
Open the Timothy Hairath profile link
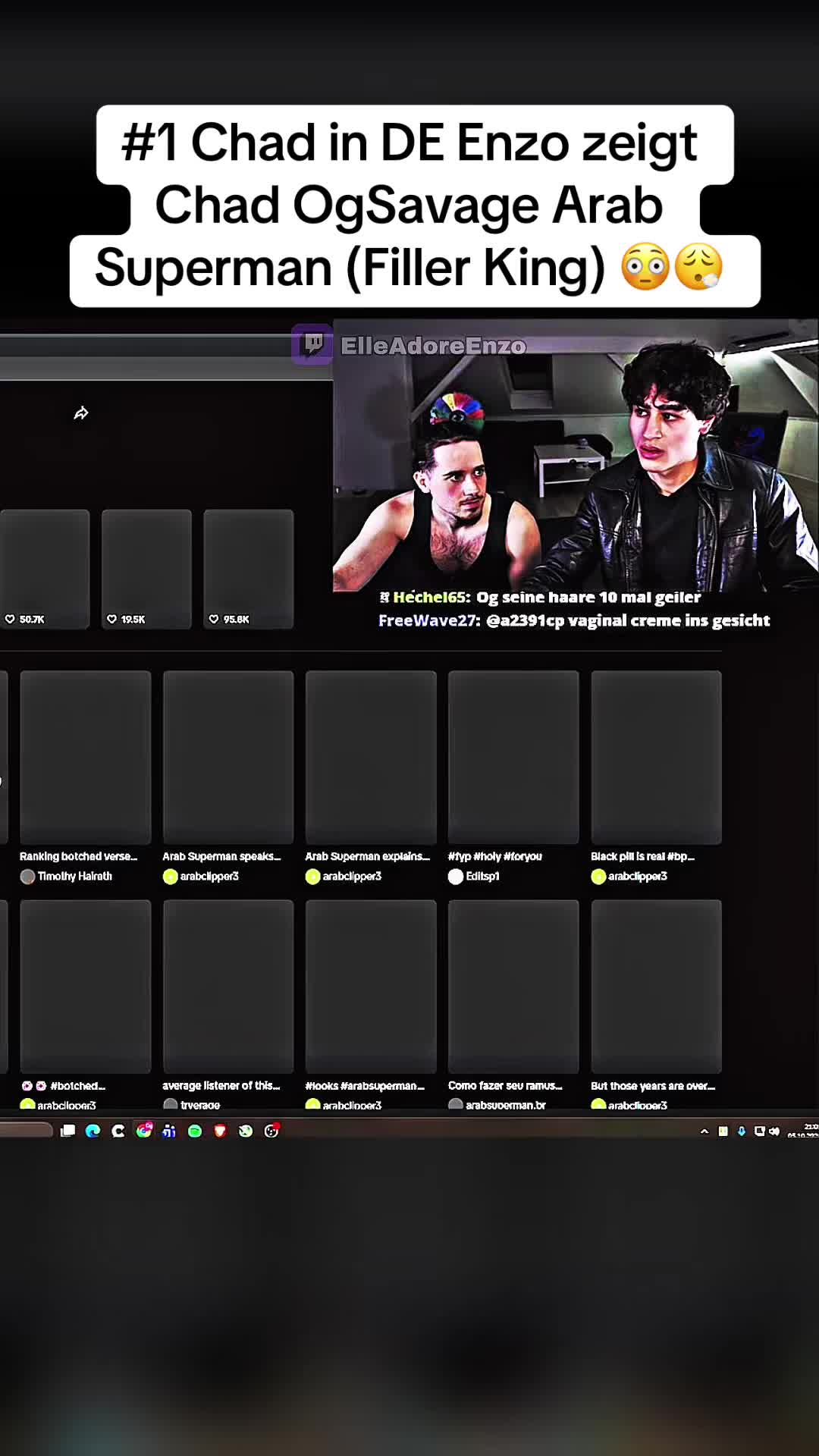coord(75,877)
